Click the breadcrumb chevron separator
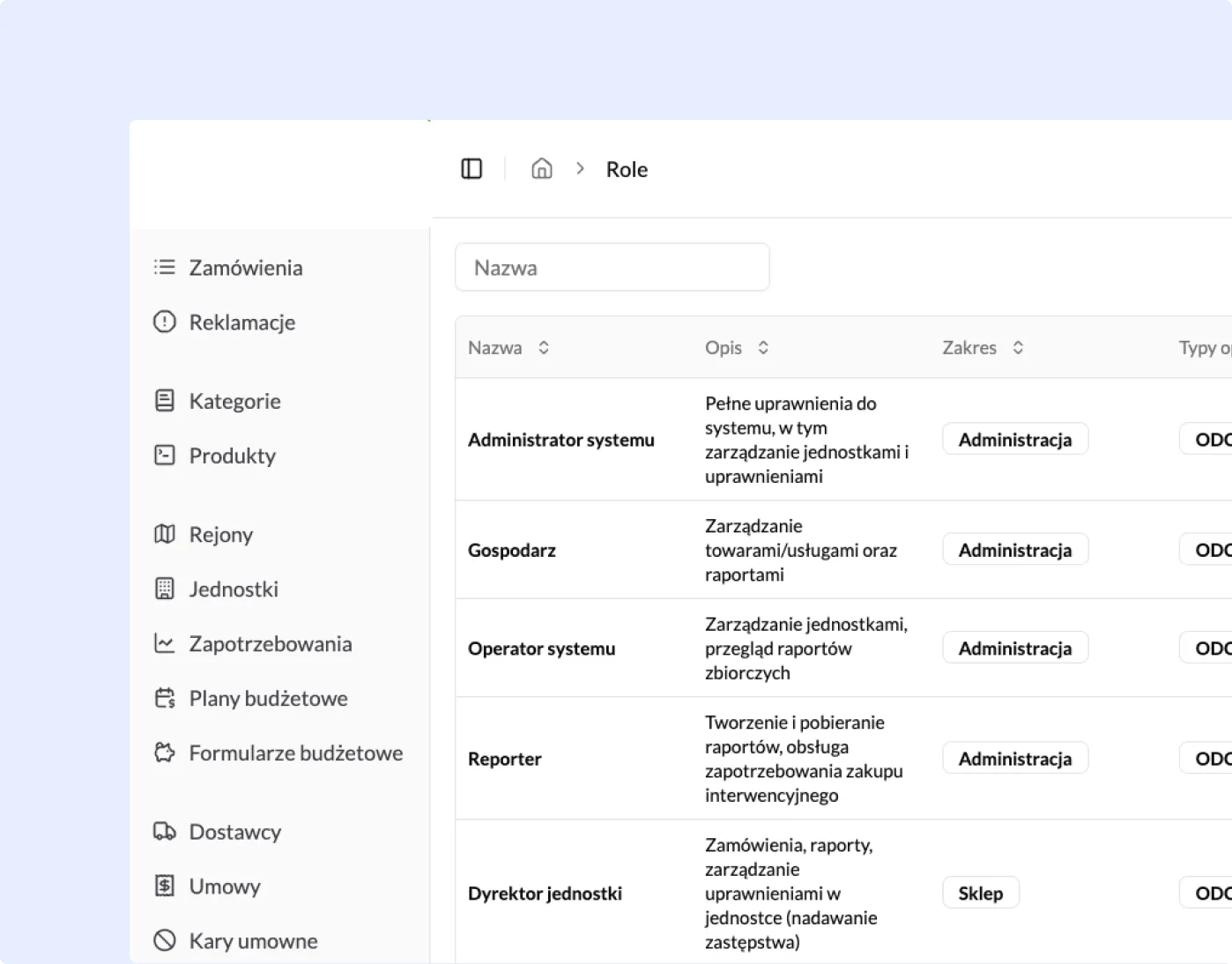The width and height of the screenshot is (1232, 964). tap(580, 168)
